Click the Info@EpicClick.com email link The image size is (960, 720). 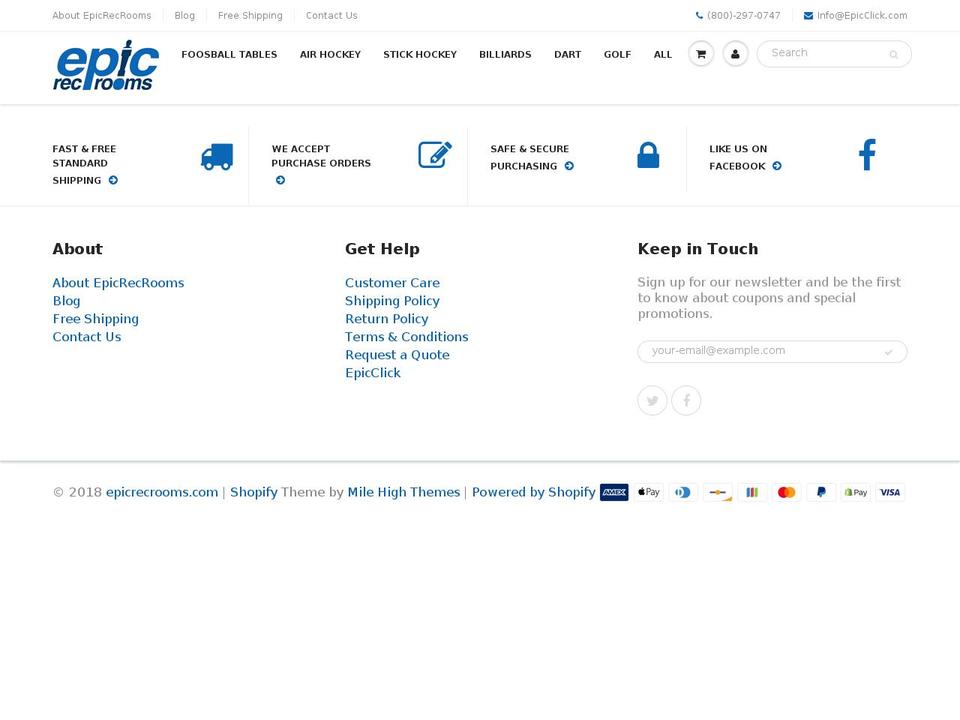pyautogui.click(x=862, y=15)
